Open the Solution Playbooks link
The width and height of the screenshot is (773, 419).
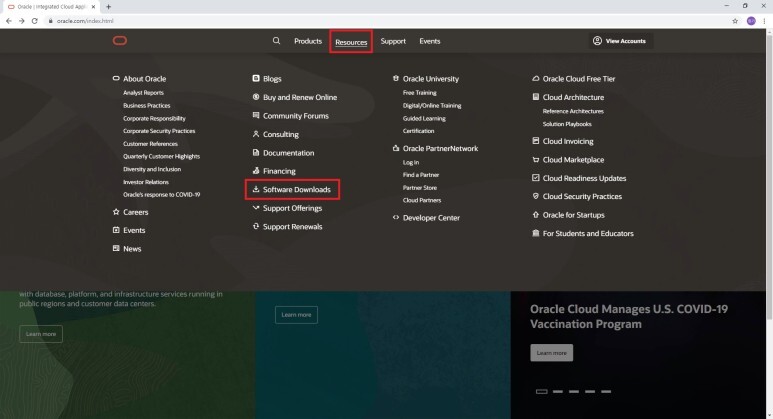(x=567, y=124)
